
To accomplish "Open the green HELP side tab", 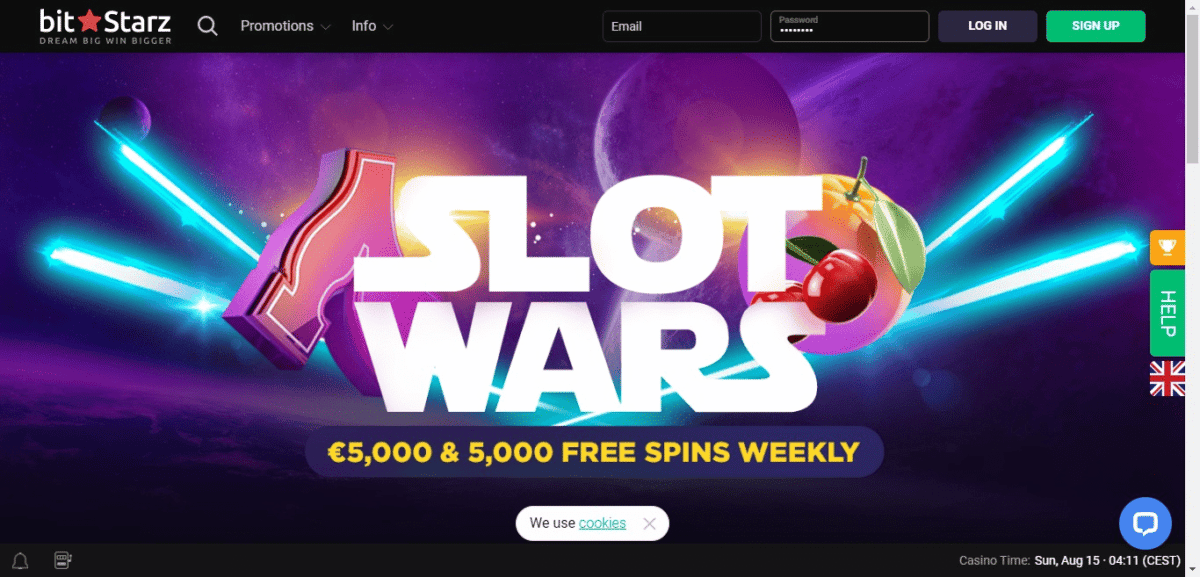I will tap(1167, 312).
